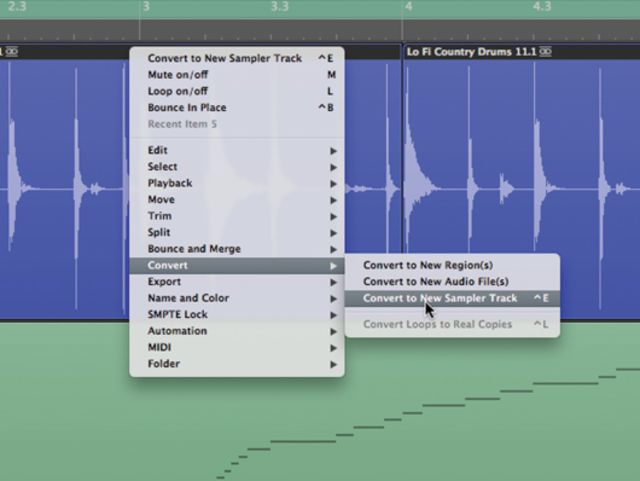Viewport: 640px width, 481px height.
Task: Open the Folder submenu
Action: coord(237,363)
